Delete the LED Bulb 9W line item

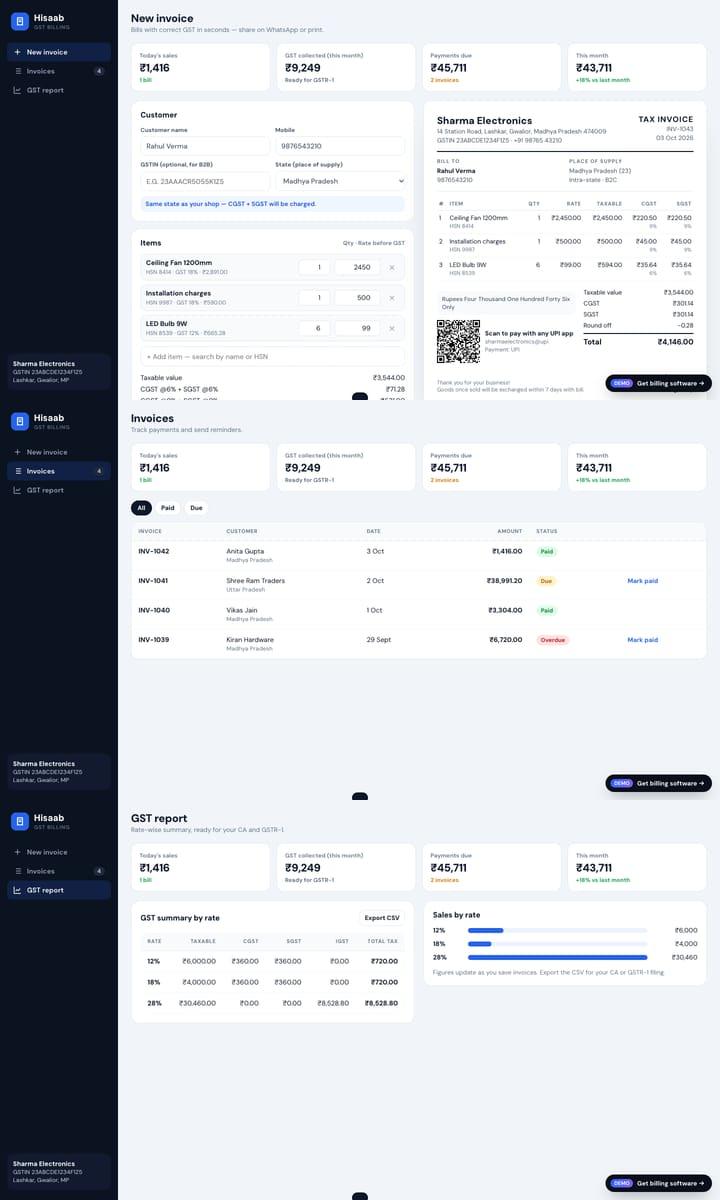click(x=391, y=328)
